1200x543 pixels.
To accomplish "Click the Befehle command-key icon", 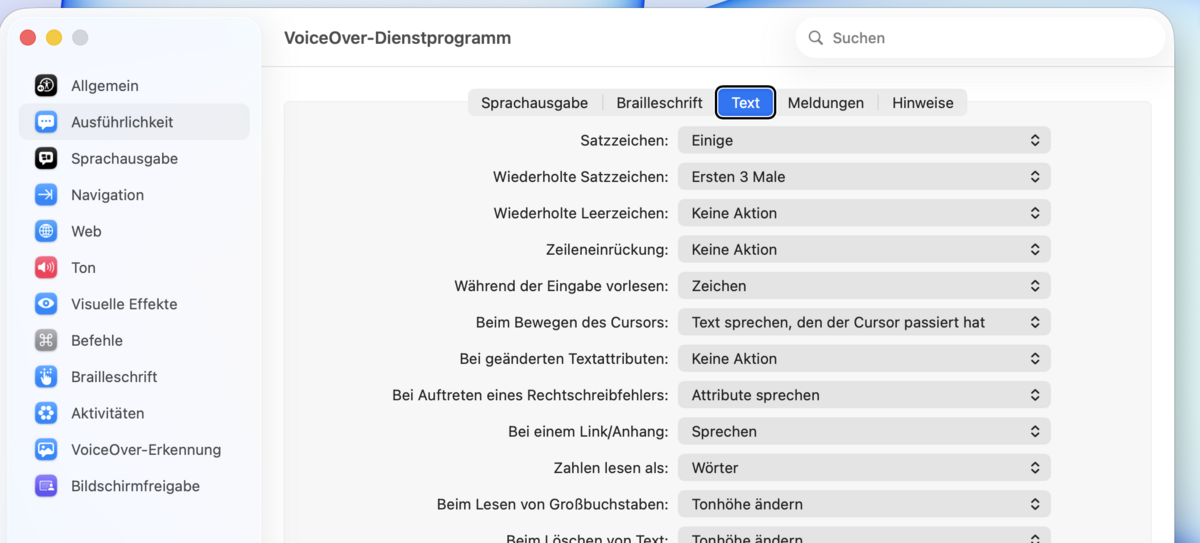I will [x=46, y=340].
